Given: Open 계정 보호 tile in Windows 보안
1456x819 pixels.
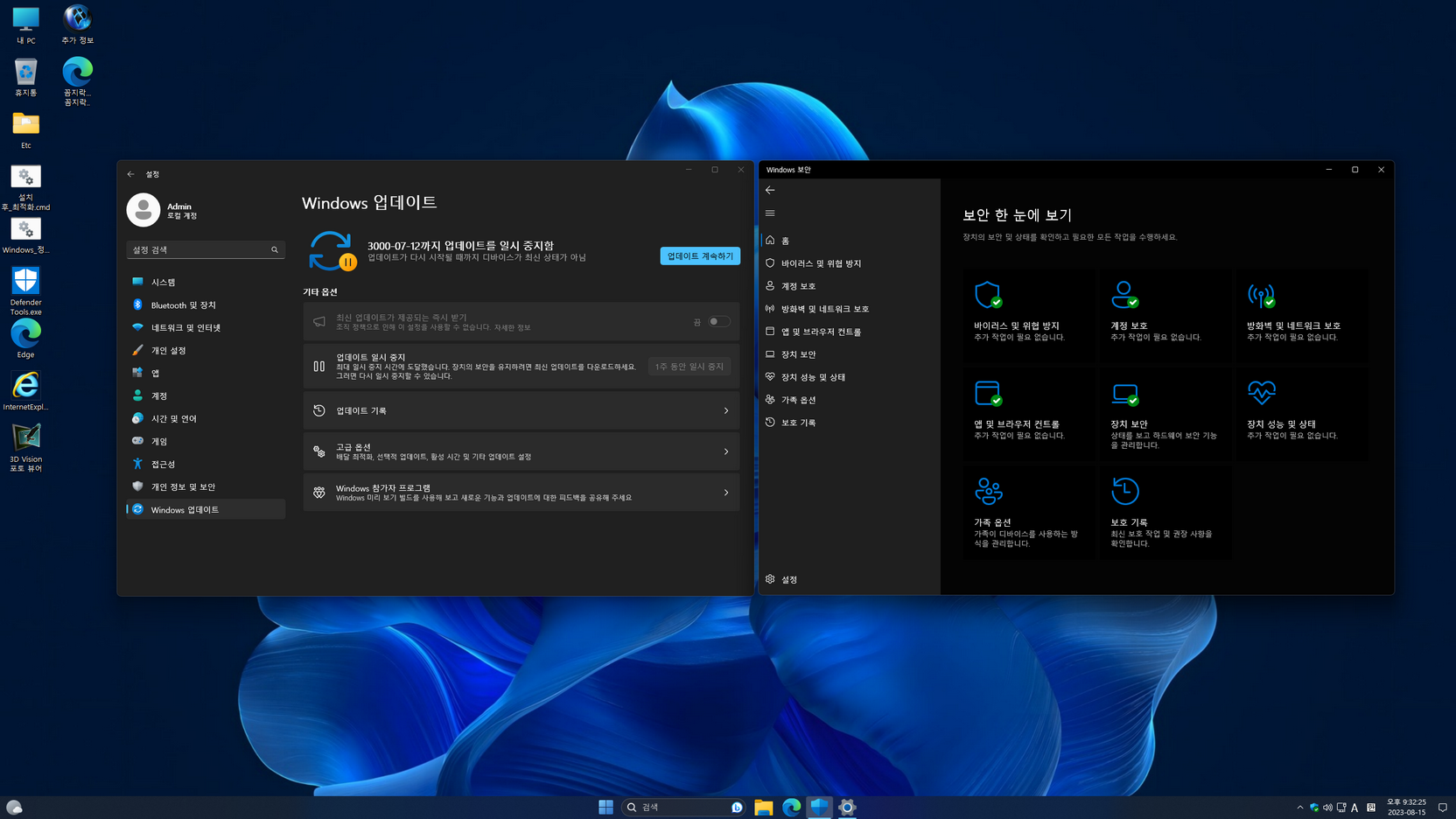Looking at the screenshot, I should [1165, 314].
